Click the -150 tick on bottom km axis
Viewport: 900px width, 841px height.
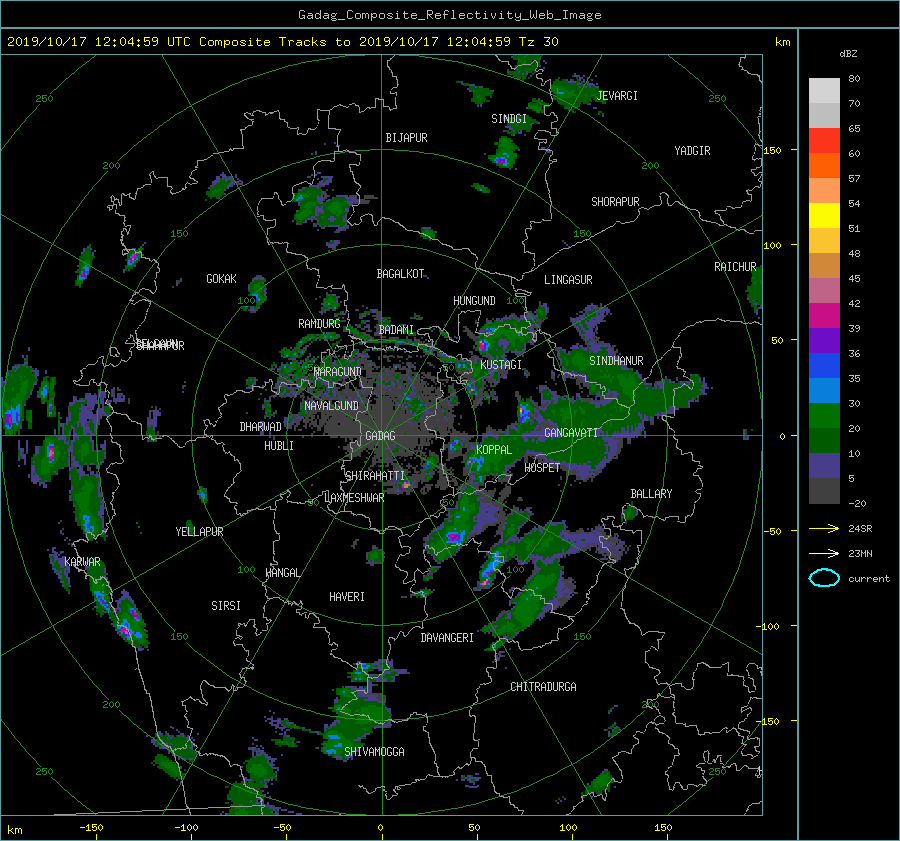(91, 828)
